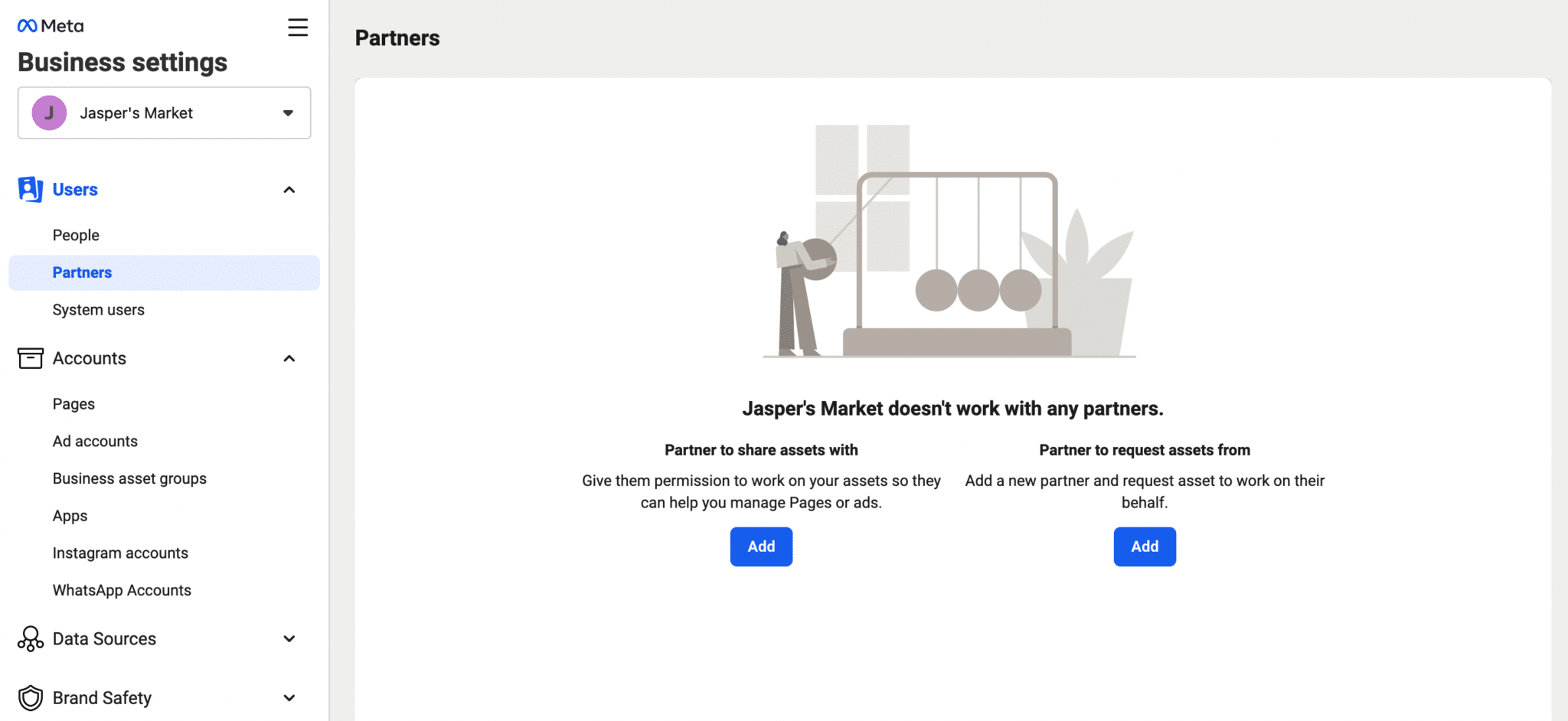Expand the Brand Safety chevron

click(x=289, y=698)
